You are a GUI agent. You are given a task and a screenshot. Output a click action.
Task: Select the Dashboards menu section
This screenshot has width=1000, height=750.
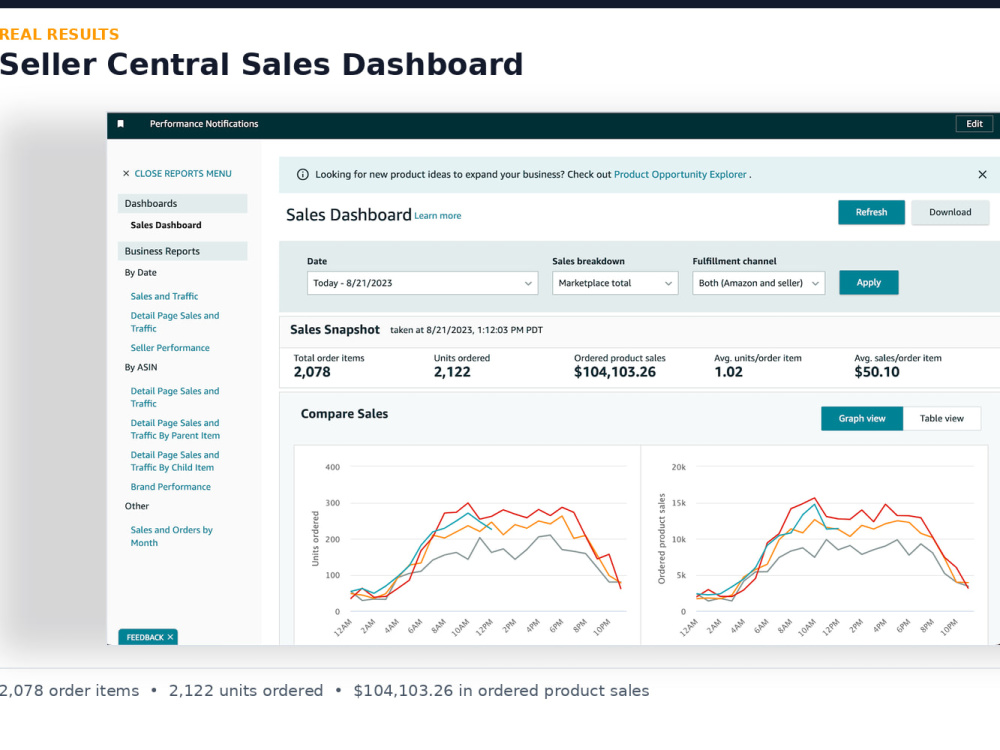click(x=182, y=203)
